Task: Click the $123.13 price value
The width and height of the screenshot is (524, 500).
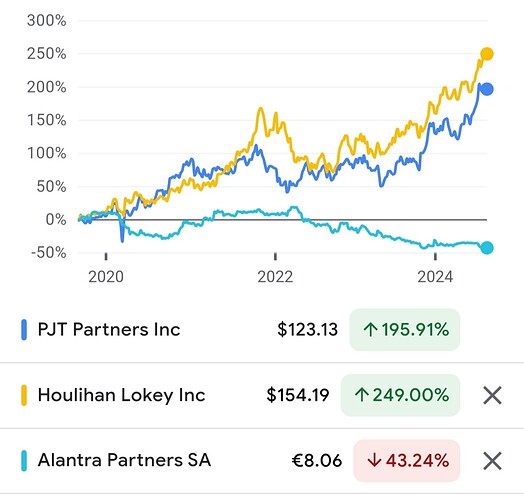Action: click(307, 330)
